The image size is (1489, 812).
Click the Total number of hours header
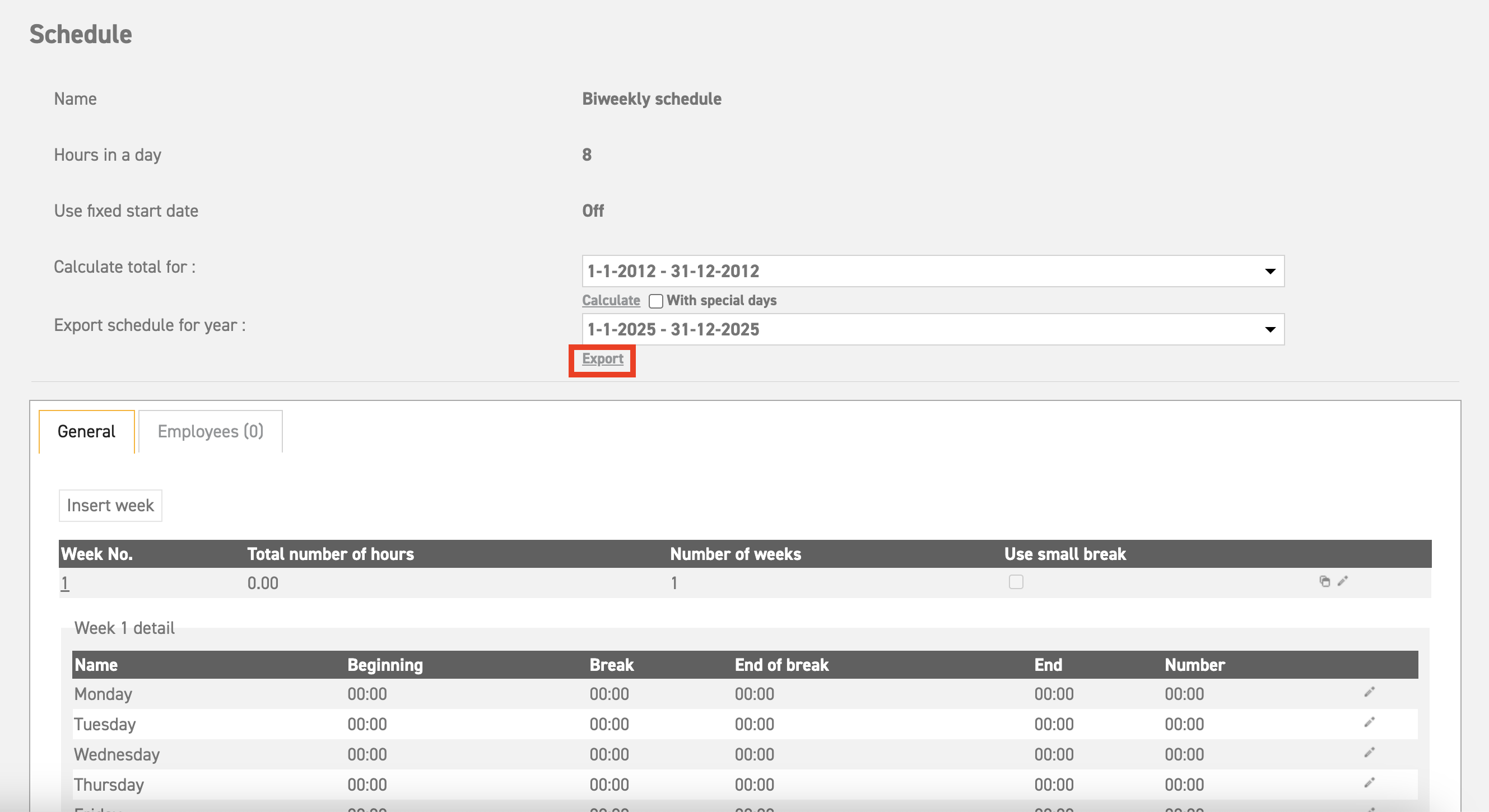(331, 554)
